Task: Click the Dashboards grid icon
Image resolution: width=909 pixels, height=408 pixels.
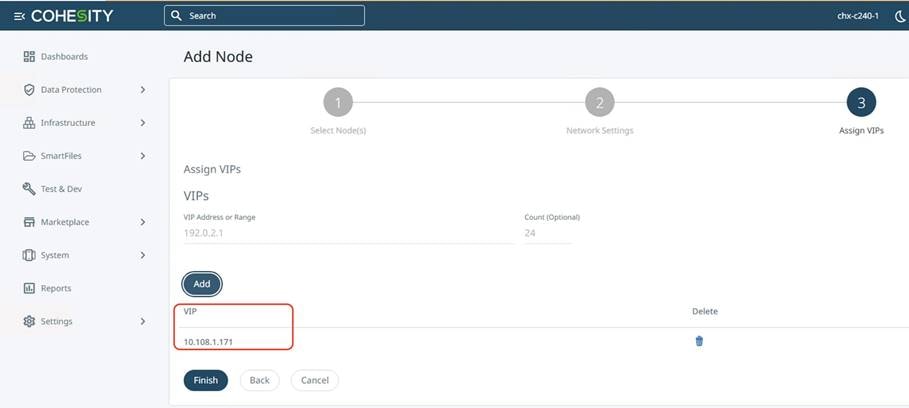Action: click(29, 56)
